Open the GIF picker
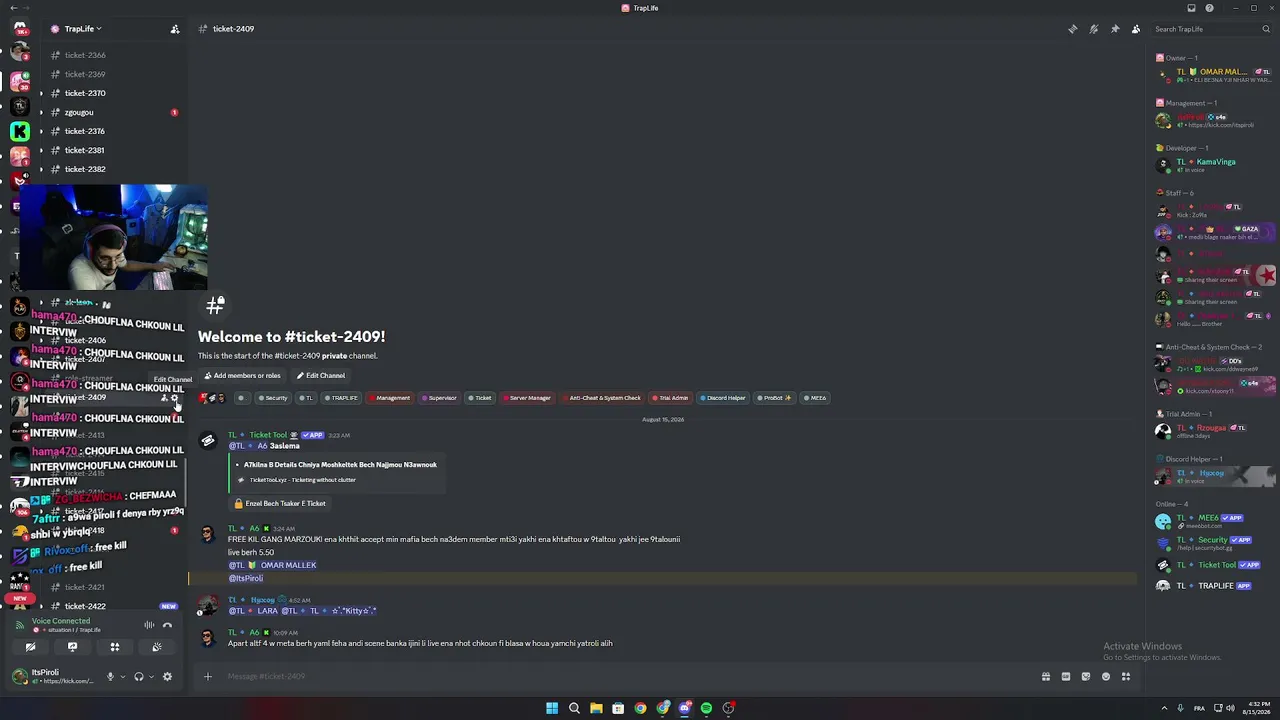The height and width of the screenshot is (720, 1280). pos(1066,676)
